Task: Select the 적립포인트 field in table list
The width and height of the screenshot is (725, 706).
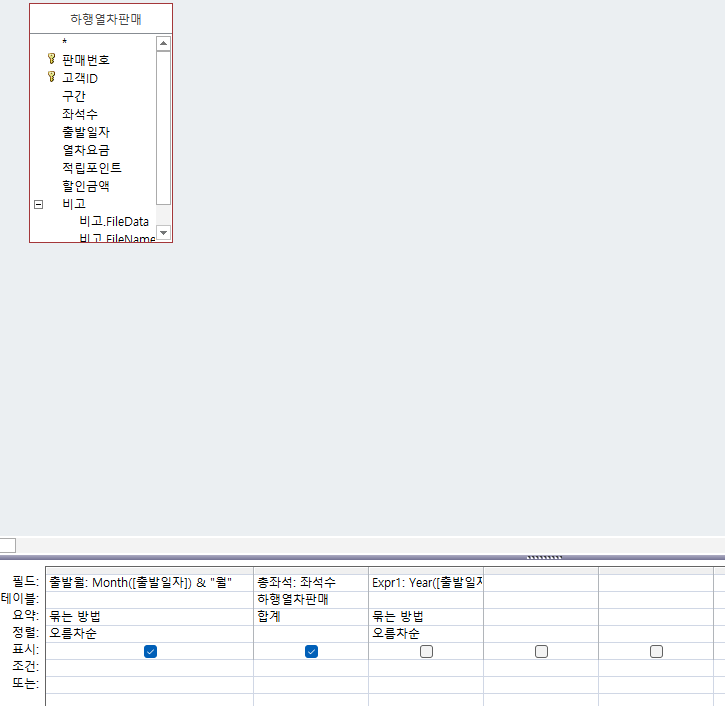Action: click(x=91, y=167)
